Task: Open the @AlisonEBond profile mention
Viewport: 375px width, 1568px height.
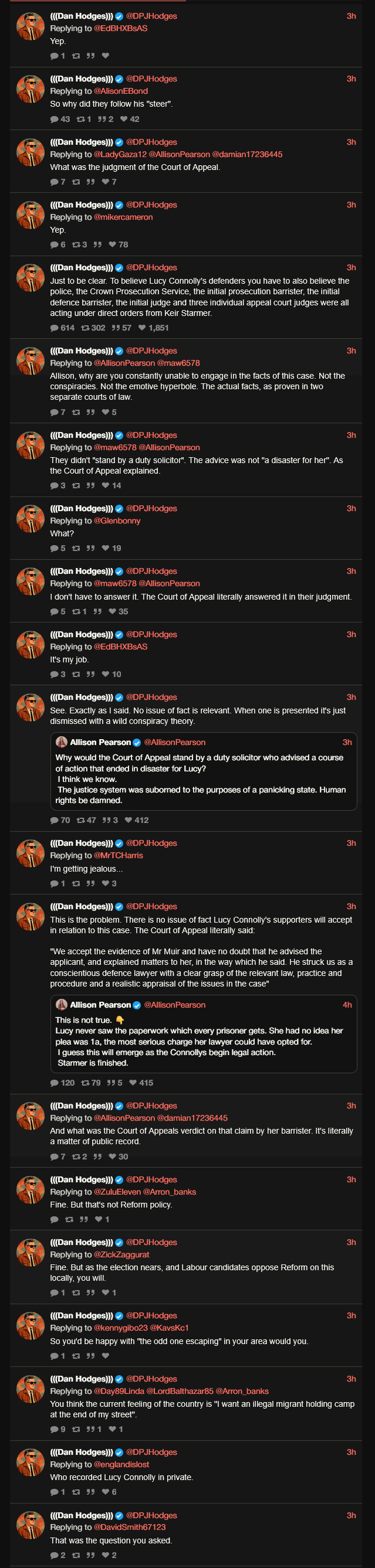Action: [x=121, y=91]
